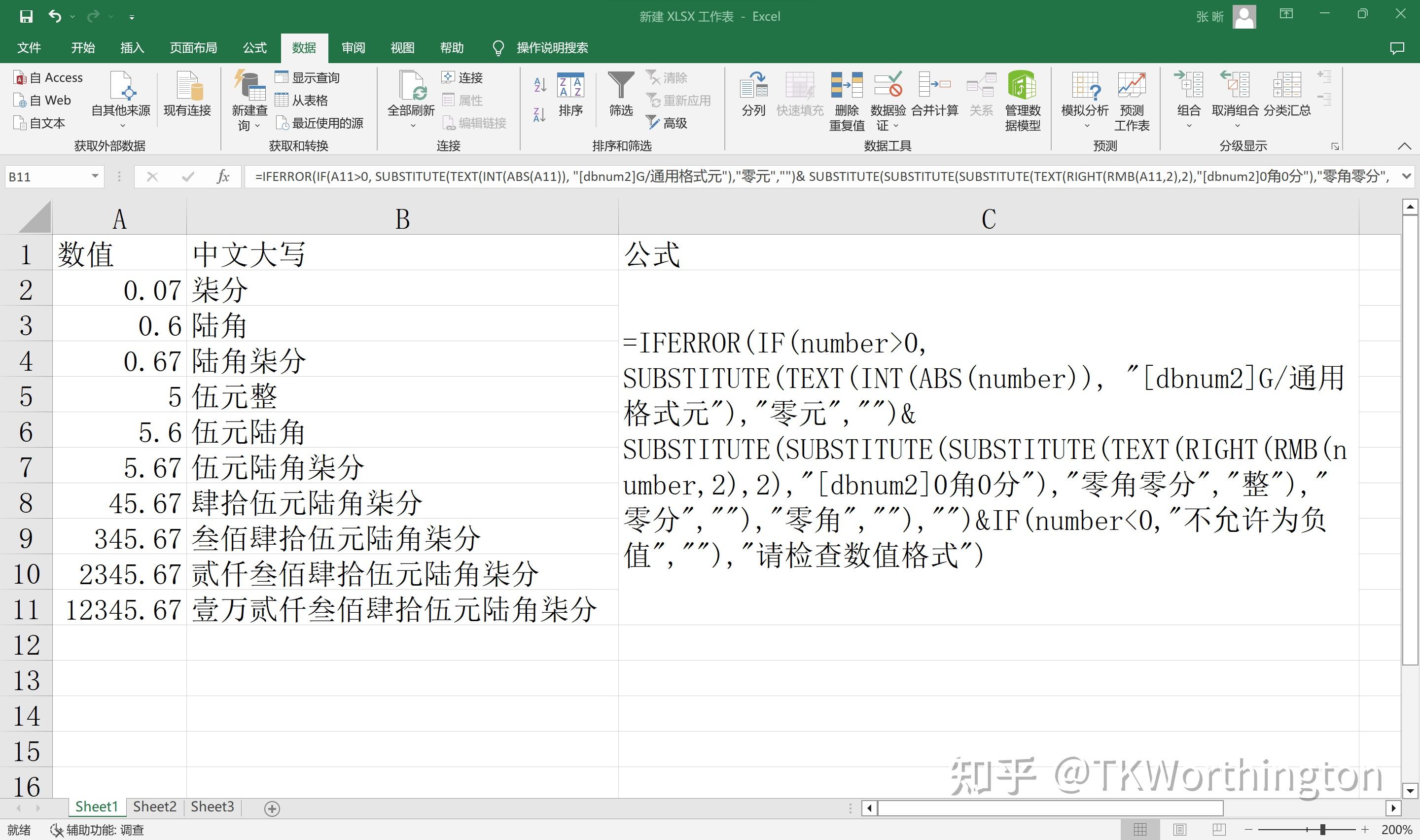1420x840 pixels.
Task: Open the Sheet2 tab
Action: point(154,806)
